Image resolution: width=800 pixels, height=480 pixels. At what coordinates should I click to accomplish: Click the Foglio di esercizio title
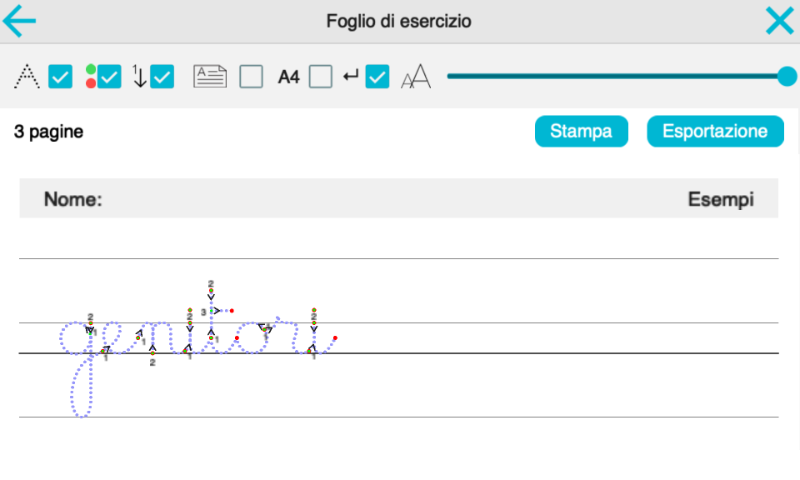399,21
